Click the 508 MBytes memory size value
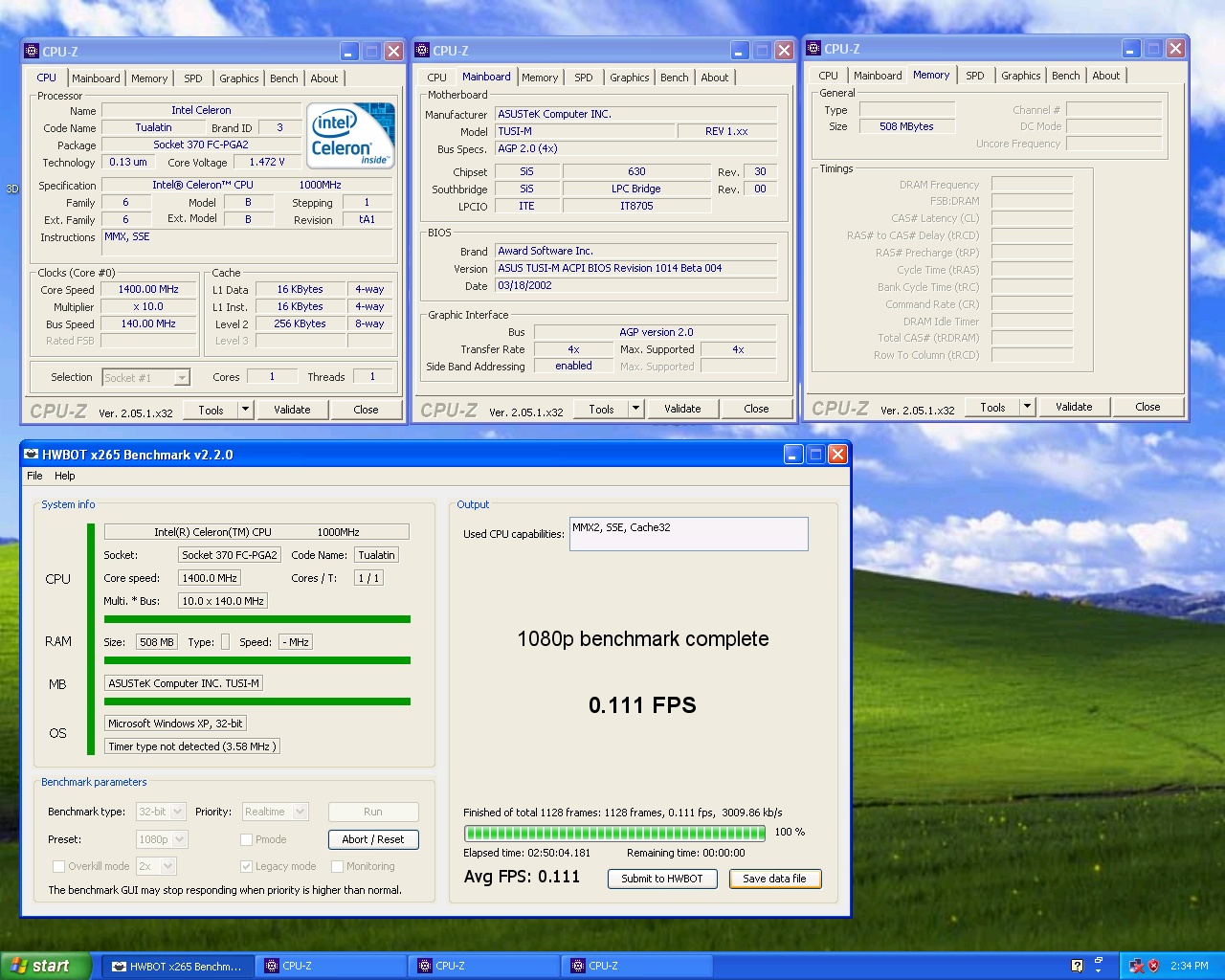Viewport: 1225px width, 980px height. 906,126
